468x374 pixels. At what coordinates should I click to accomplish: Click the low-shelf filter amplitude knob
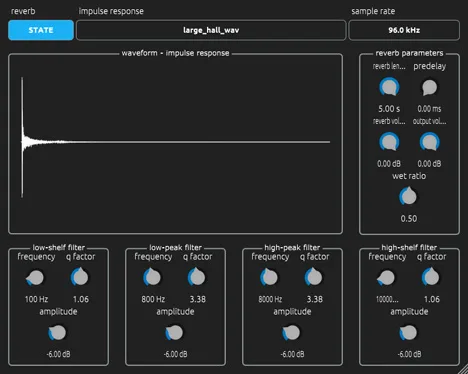57,333
